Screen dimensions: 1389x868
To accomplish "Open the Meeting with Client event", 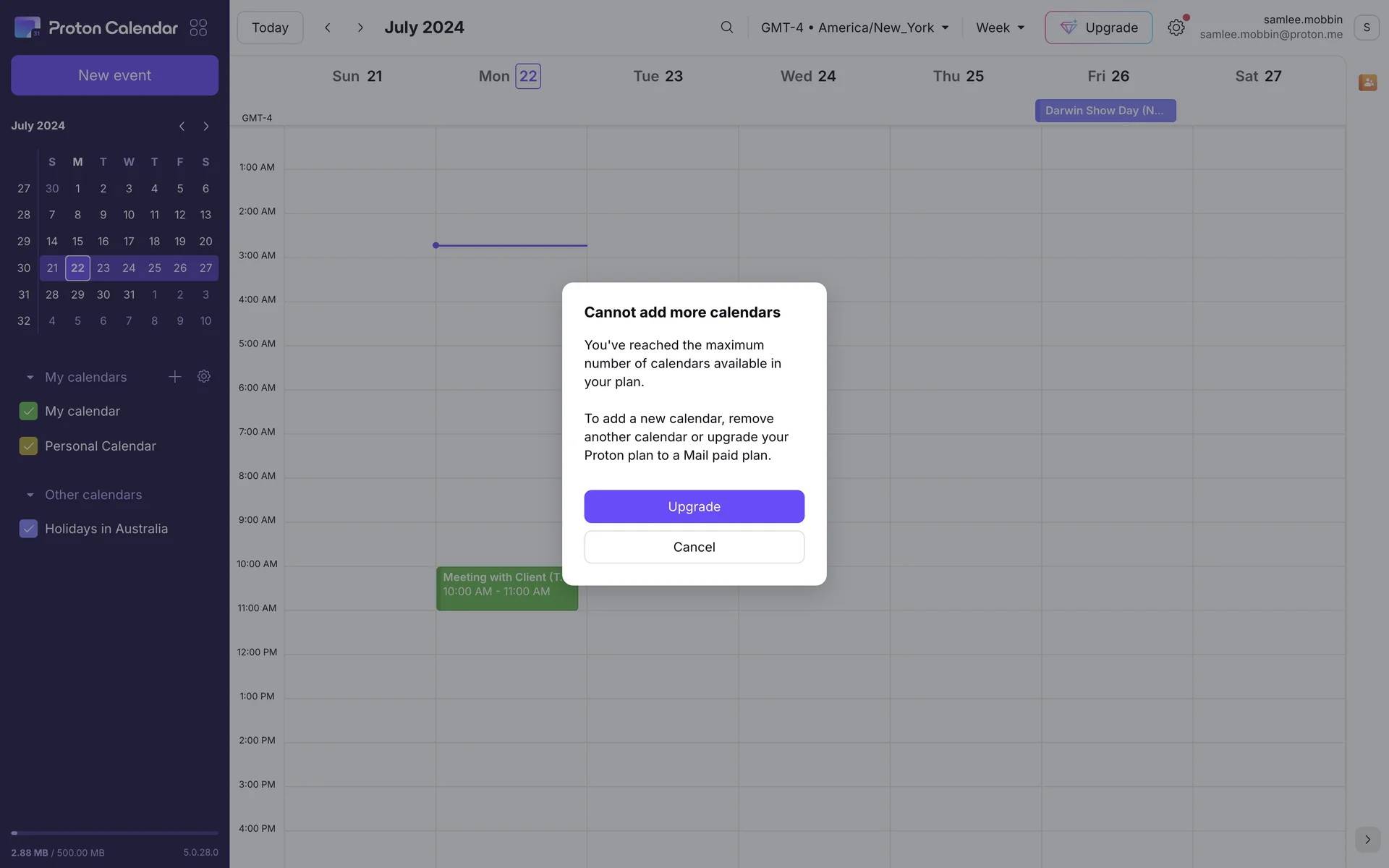I will [506, 588].
